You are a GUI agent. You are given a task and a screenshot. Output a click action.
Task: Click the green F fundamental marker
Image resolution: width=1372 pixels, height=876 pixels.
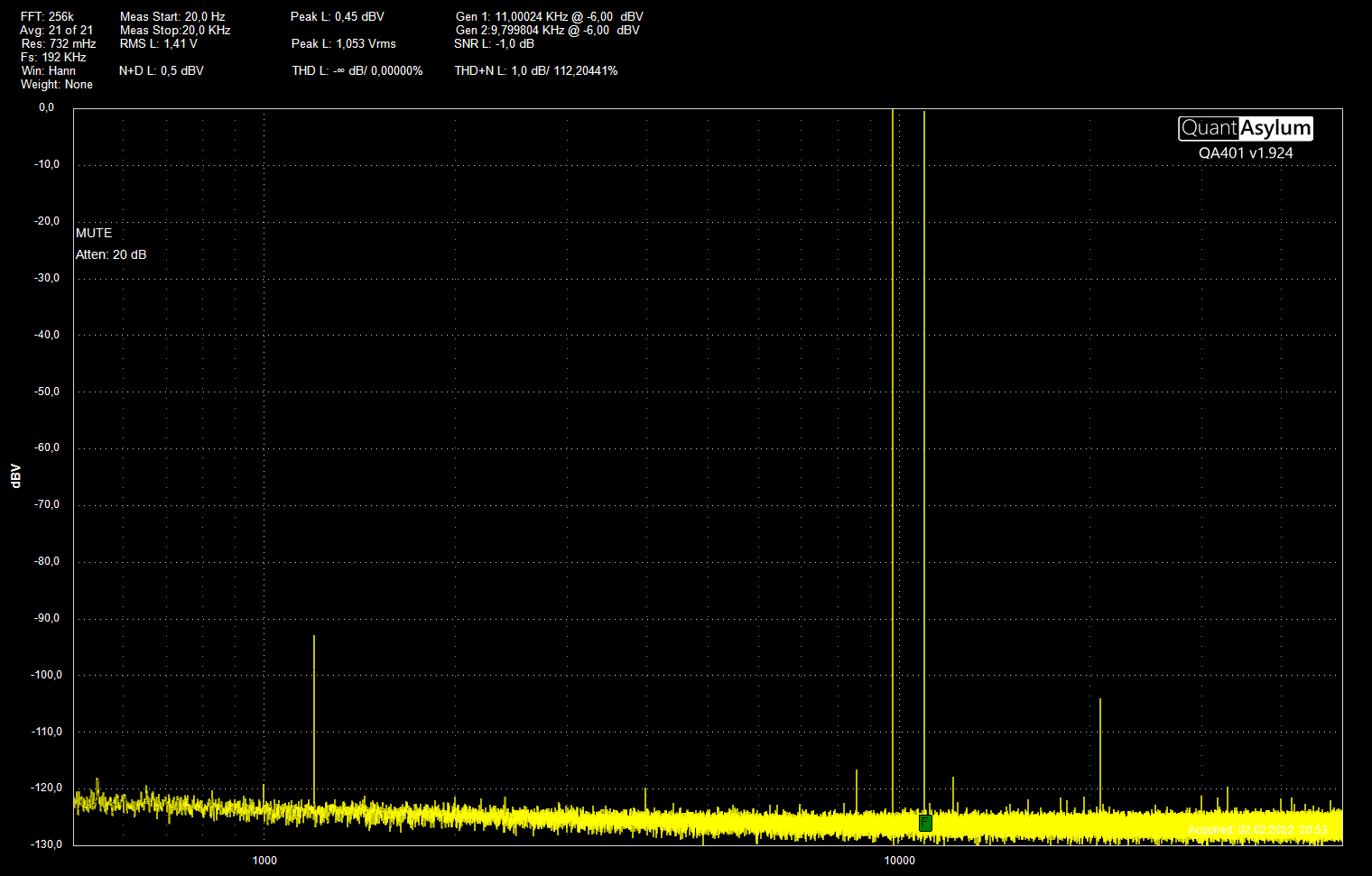925,823
